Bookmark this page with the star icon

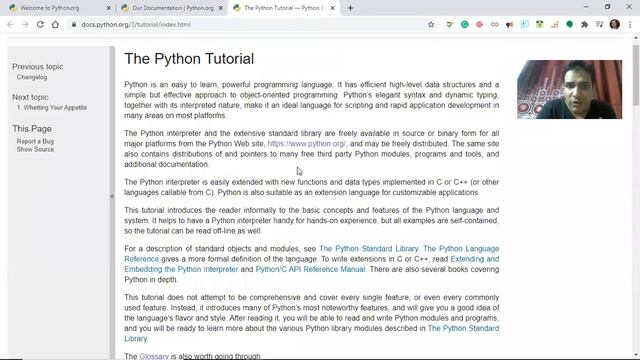[x=431, y=24]
